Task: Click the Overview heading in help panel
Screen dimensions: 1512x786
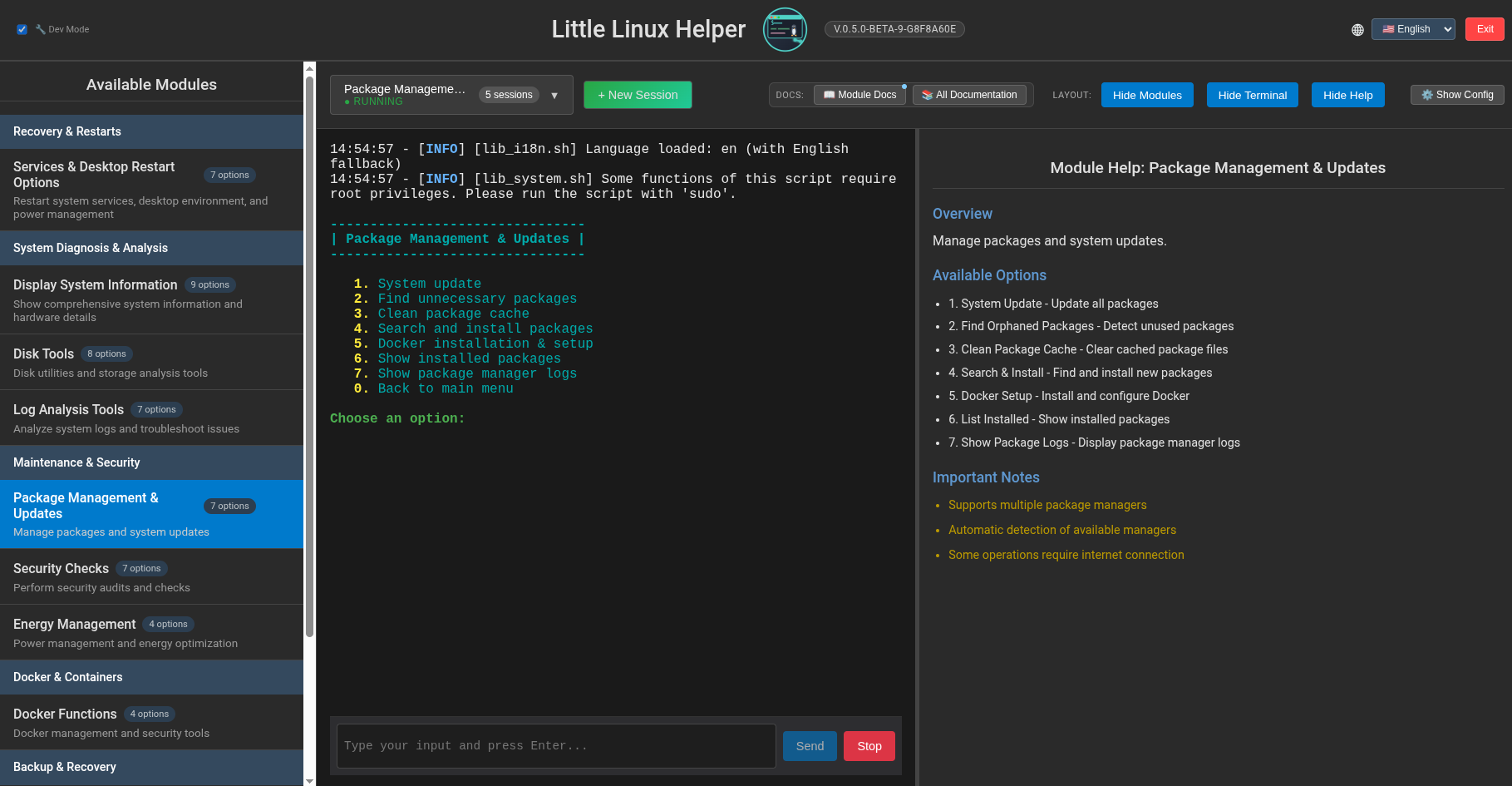Action: [962, 214]
